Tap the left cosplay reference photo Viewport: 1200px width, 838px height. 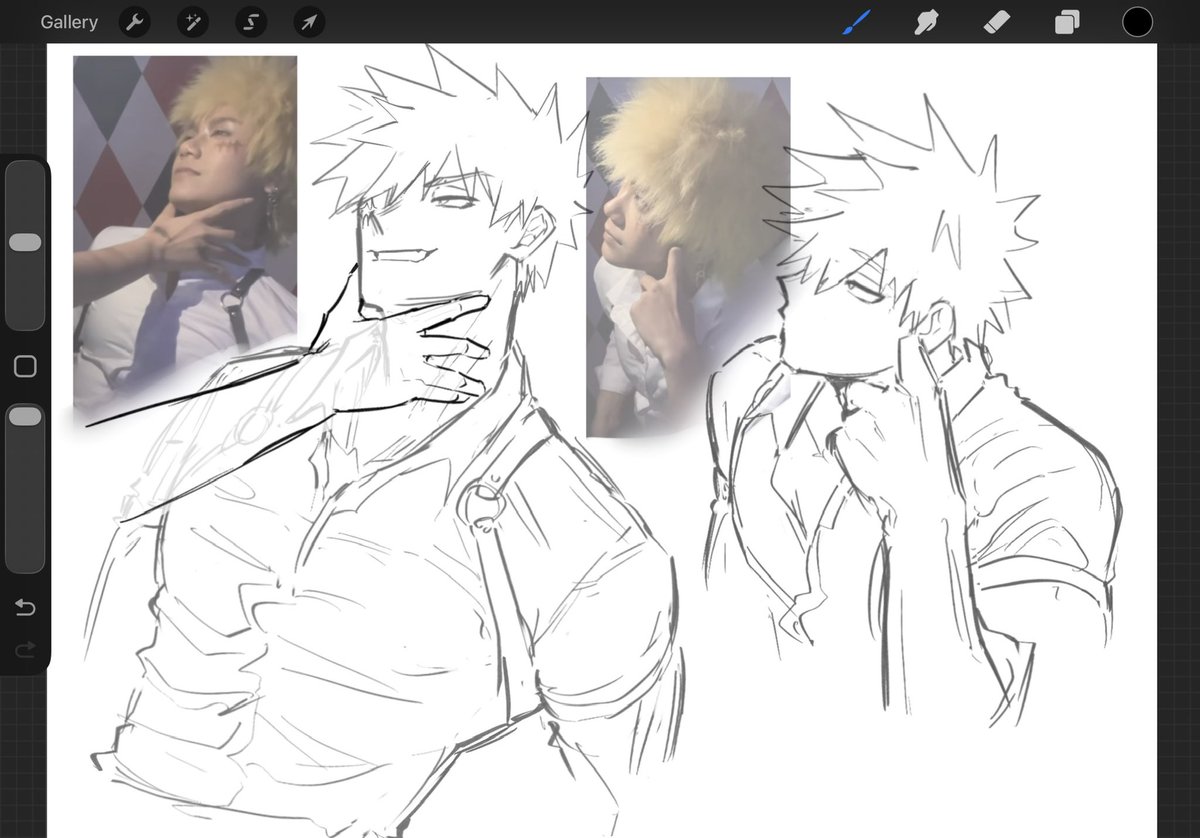click(185, 235)
